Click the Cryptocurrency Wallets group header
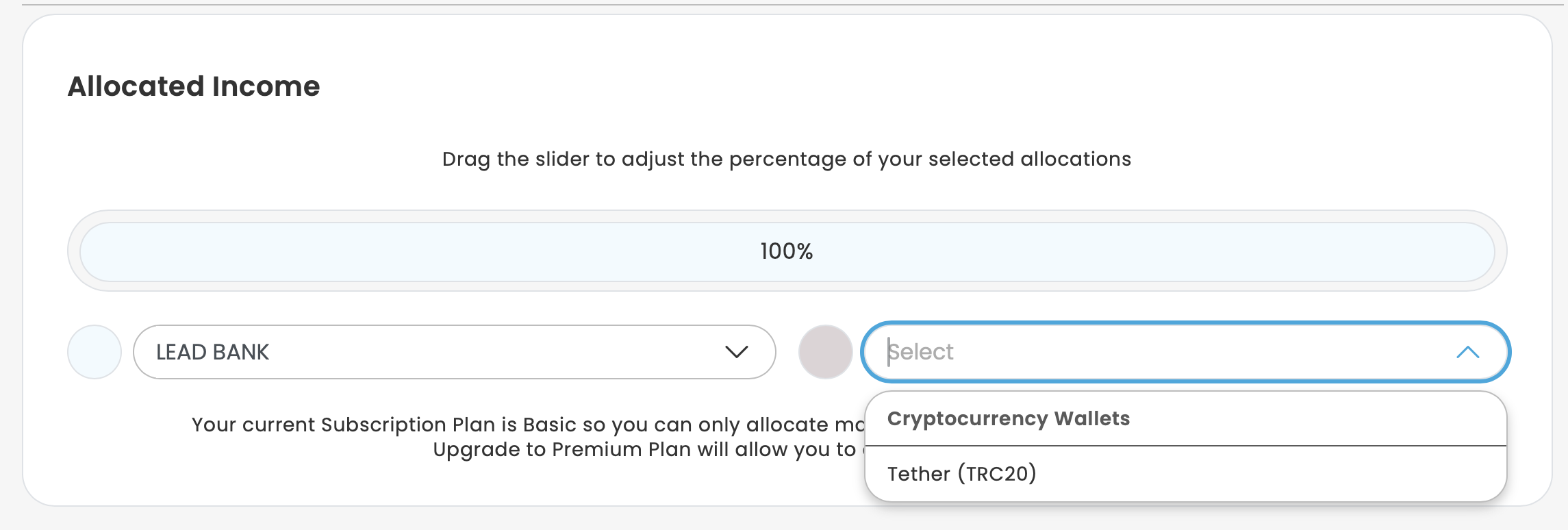 [x=1008, y=418]
